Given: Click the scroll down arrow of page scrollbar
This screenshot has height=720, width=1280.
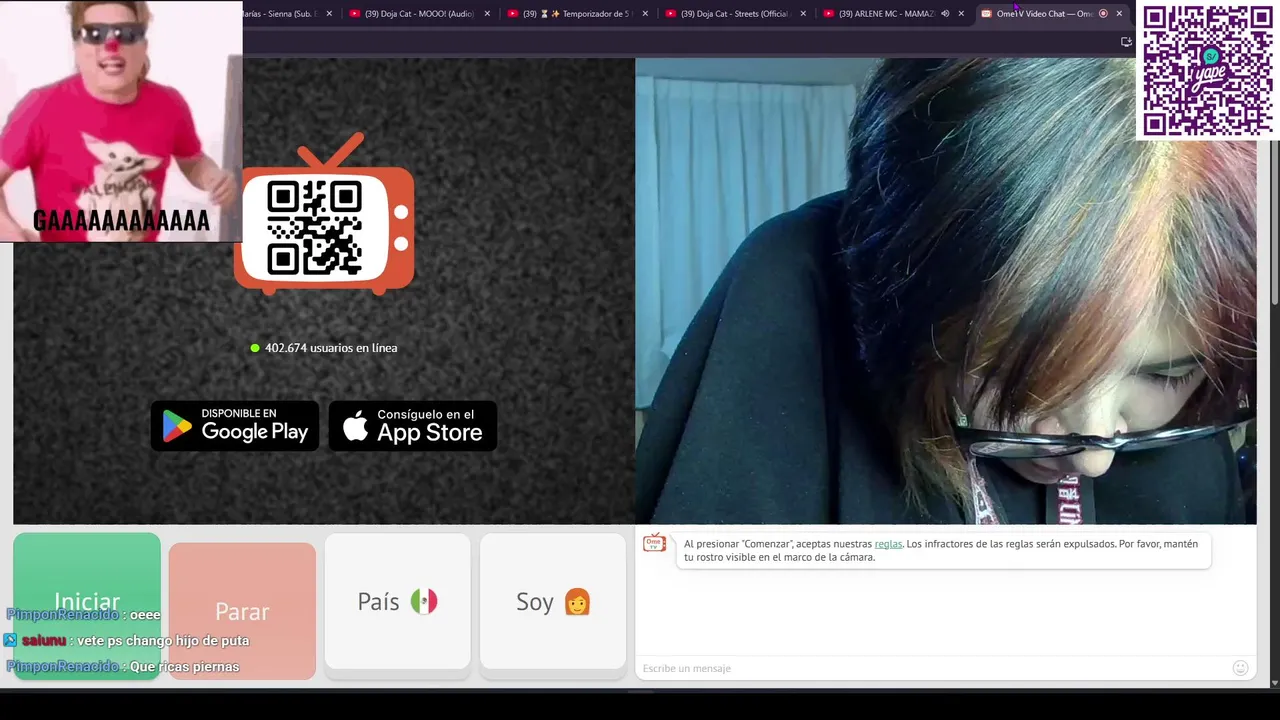Looking at the screenshot, I should [x=1274, y=683].
